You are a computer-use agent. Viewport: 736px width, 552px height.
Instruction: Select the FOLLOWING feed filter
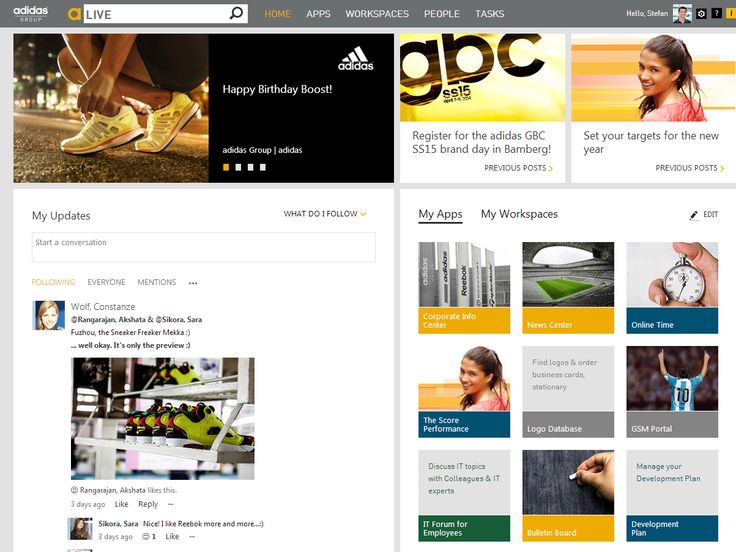tap(53, 282)
